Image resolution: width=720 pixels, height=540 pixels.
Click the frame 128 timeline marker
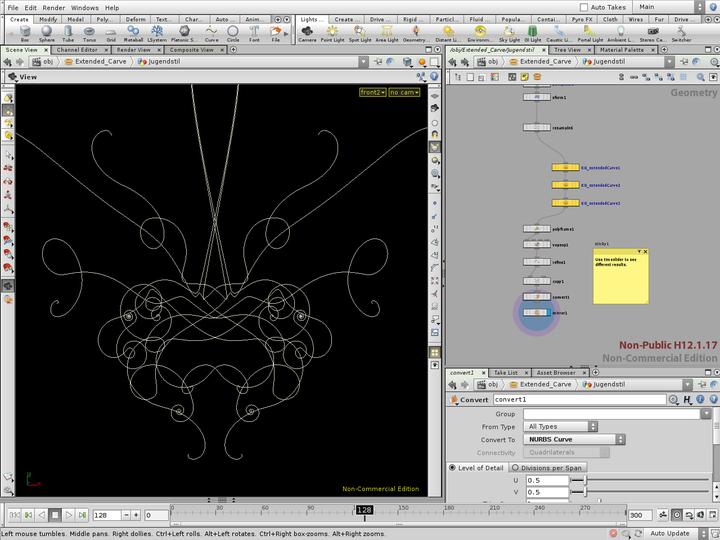(x=364, y=510)
